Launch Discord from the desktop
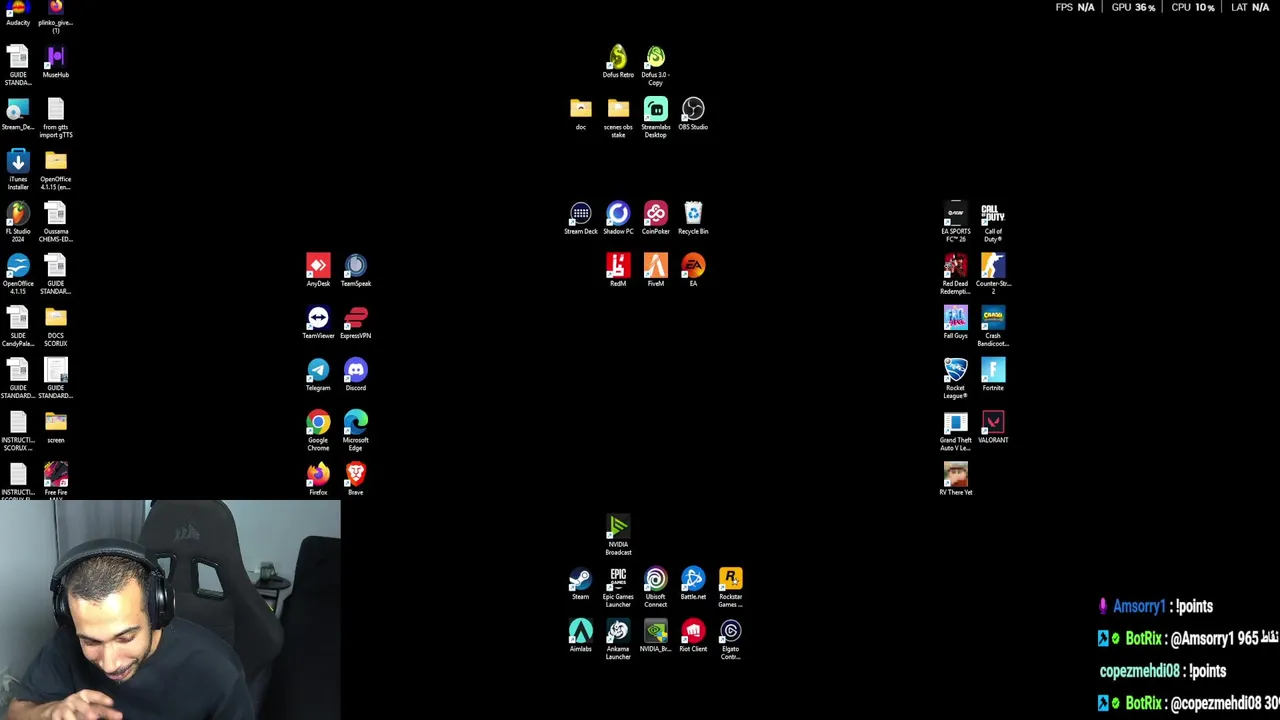The height and width of the screenshot is (720, 1280). (x=356, y=375)
